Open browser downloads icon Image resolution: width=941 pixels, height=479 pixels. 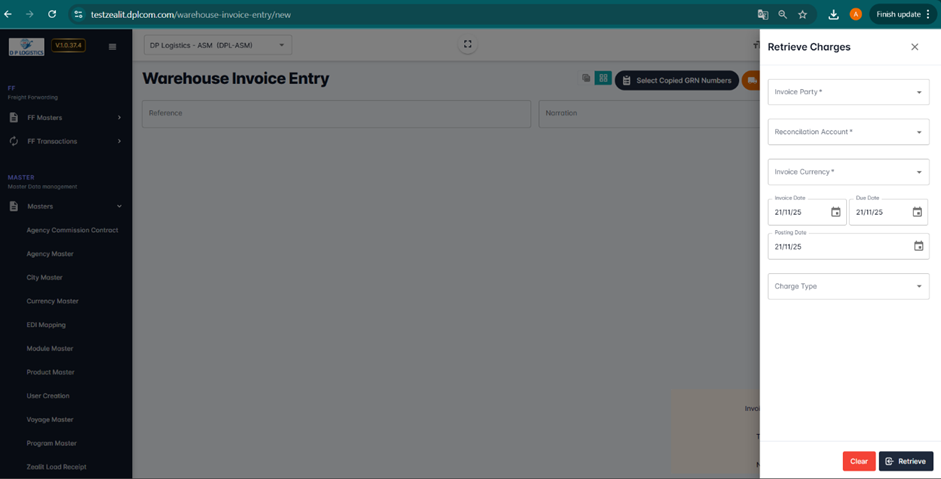833,14
